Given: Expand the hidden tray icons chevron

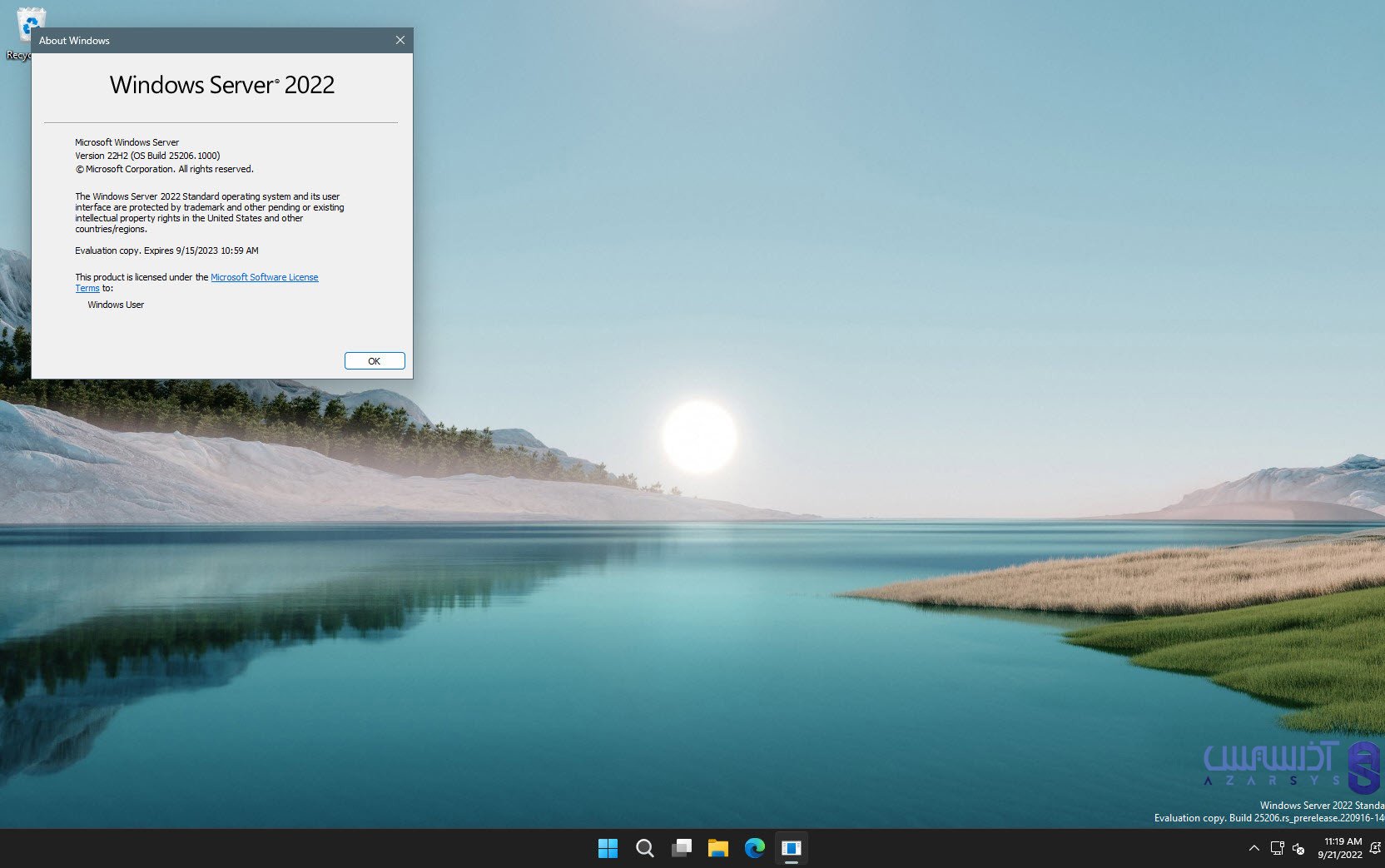Looking at the screenshot, I should click(1254, 848).
